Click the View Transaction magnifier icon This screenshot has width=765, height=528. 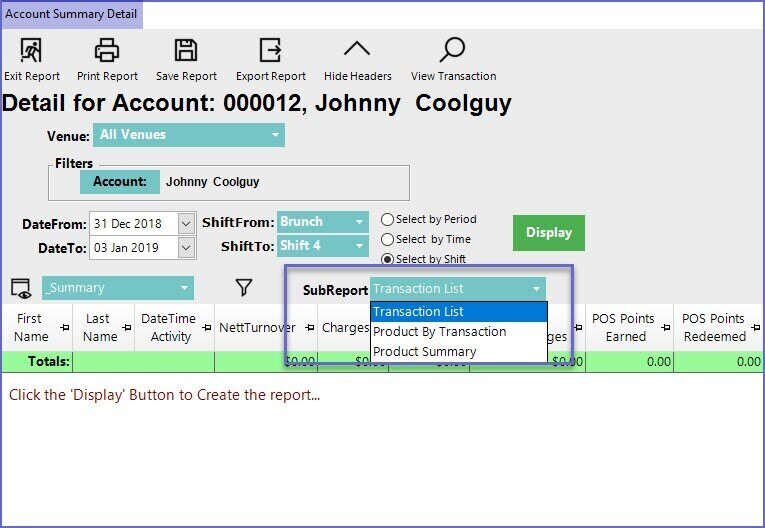[452, 50]
